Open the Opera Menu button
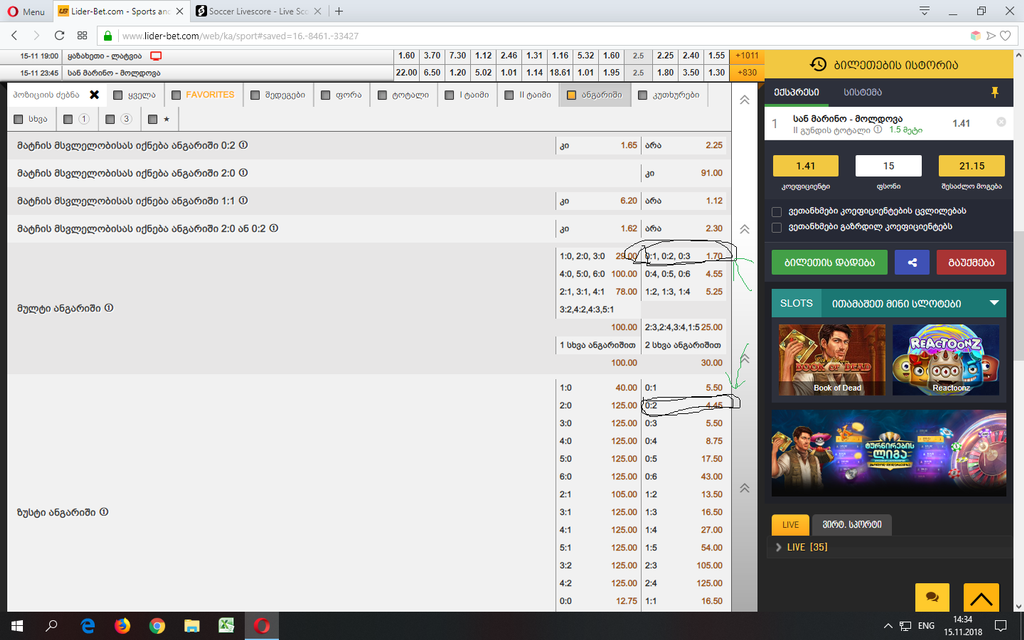 (x=26, y=11)
